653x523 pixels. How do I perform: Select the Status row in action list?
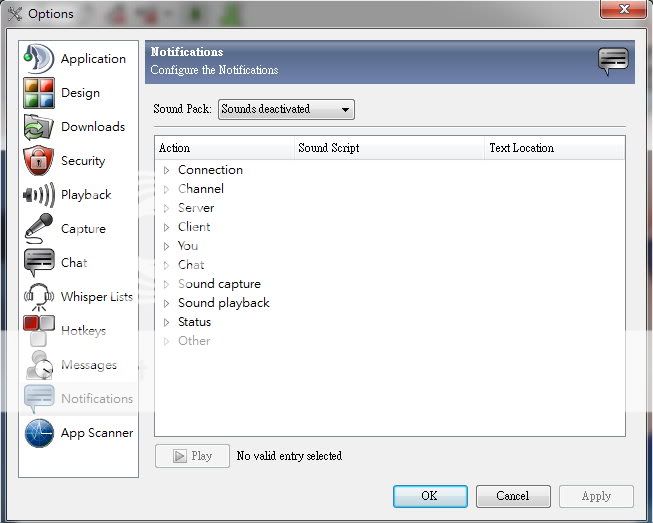pyautogui.click(x=194, y=322)
